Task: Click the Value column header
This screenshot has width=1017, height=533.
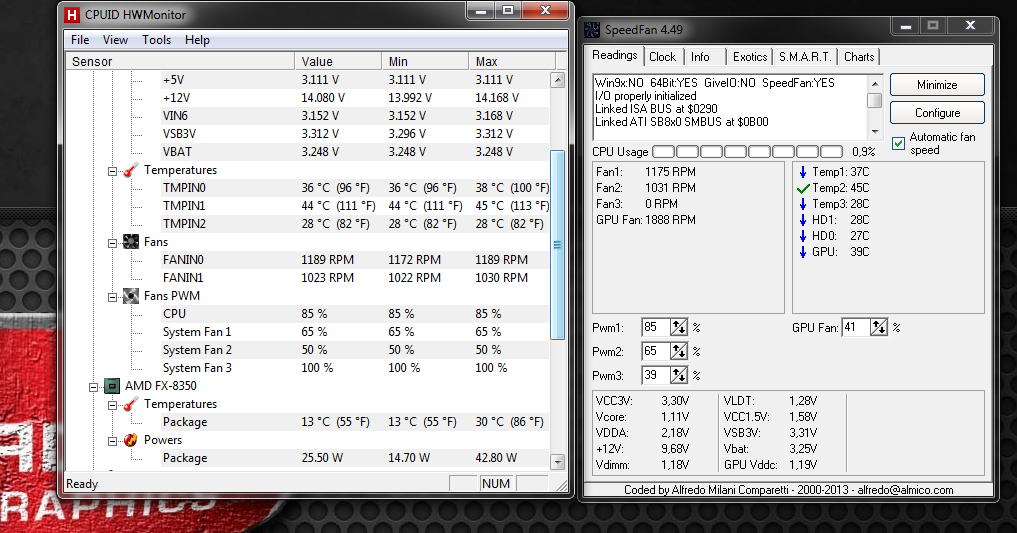Action: pyautogui.click(x=338, y=62)
